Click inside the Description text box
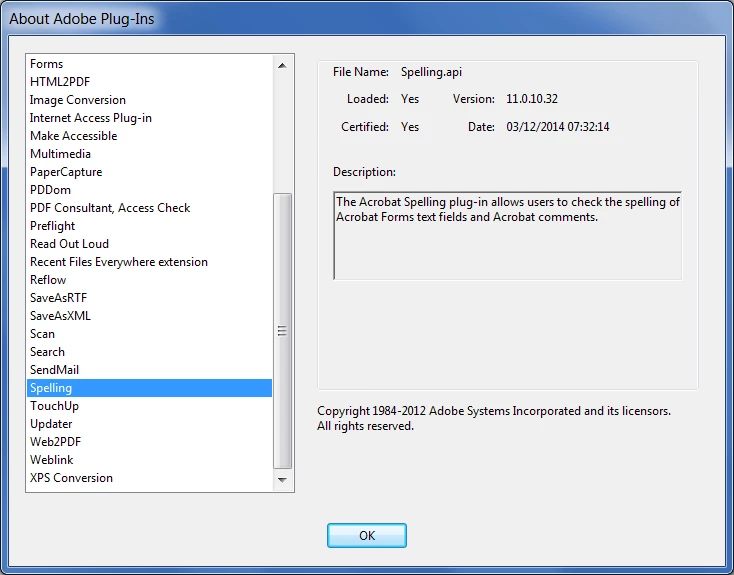 507,236
